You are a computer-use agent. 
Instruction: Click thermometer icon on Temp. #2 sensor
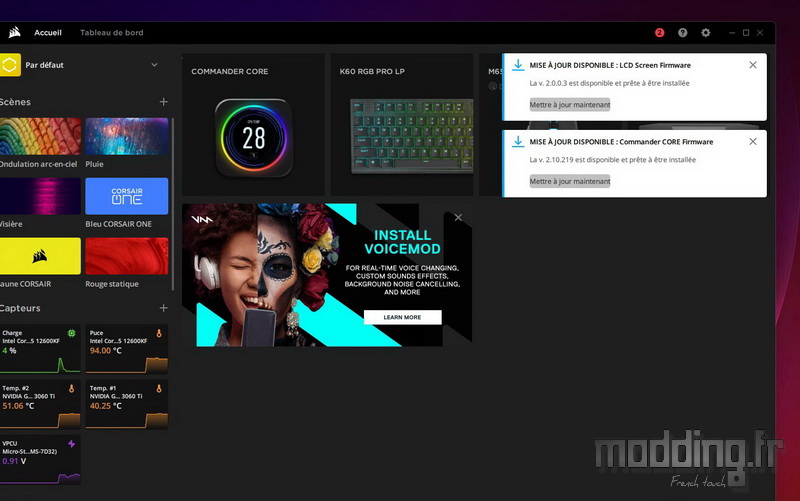tap(71, 389)
